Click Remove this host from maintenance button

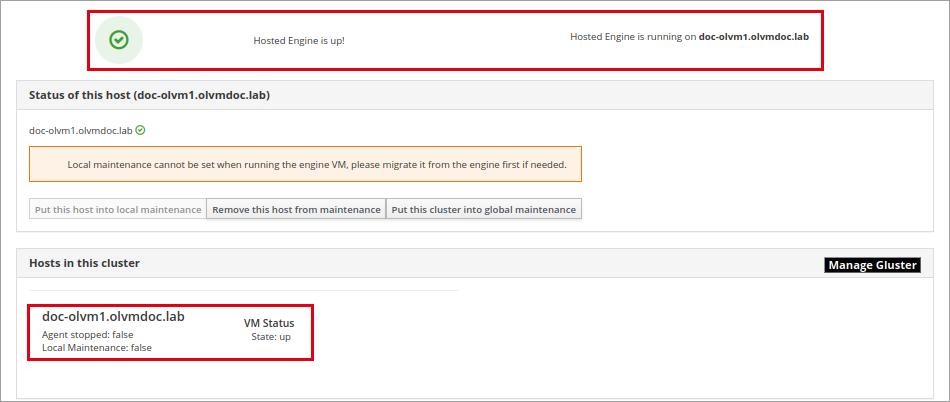point(296,209)
